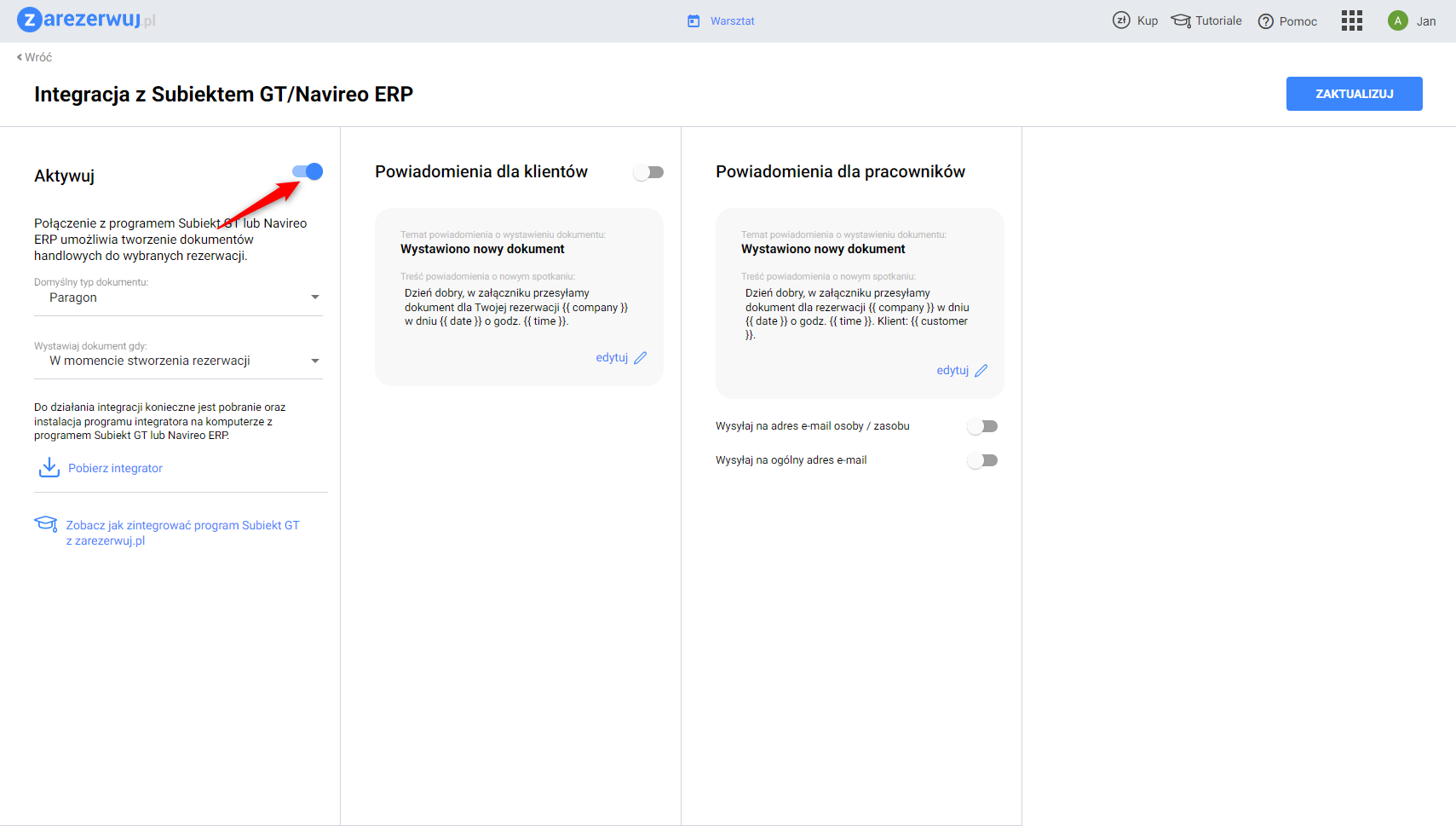Open the Tutoriale menu item

click(x=1218, y=20)
